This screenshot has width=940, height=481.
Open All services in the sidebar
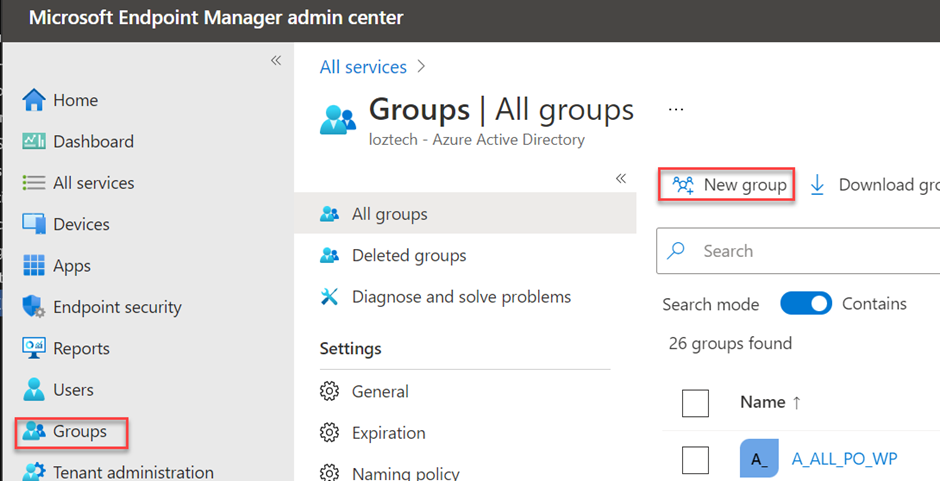click(x=94, y=183)
